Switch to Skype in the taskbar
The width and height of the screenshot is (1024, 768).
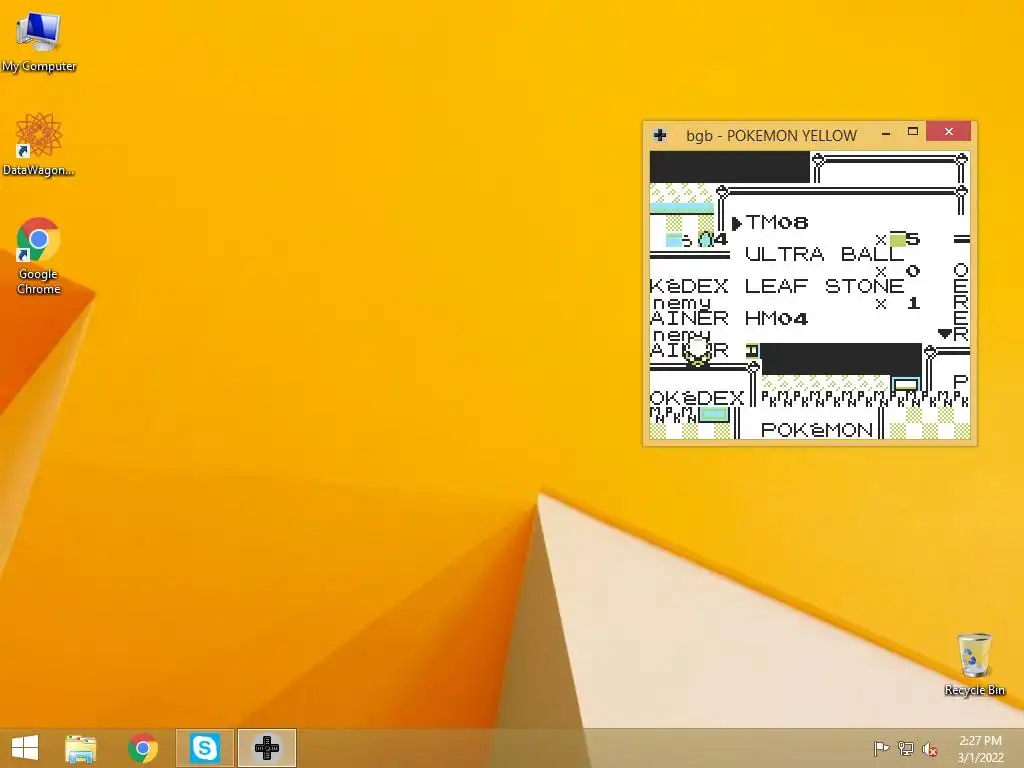click(x=204, y=748)
